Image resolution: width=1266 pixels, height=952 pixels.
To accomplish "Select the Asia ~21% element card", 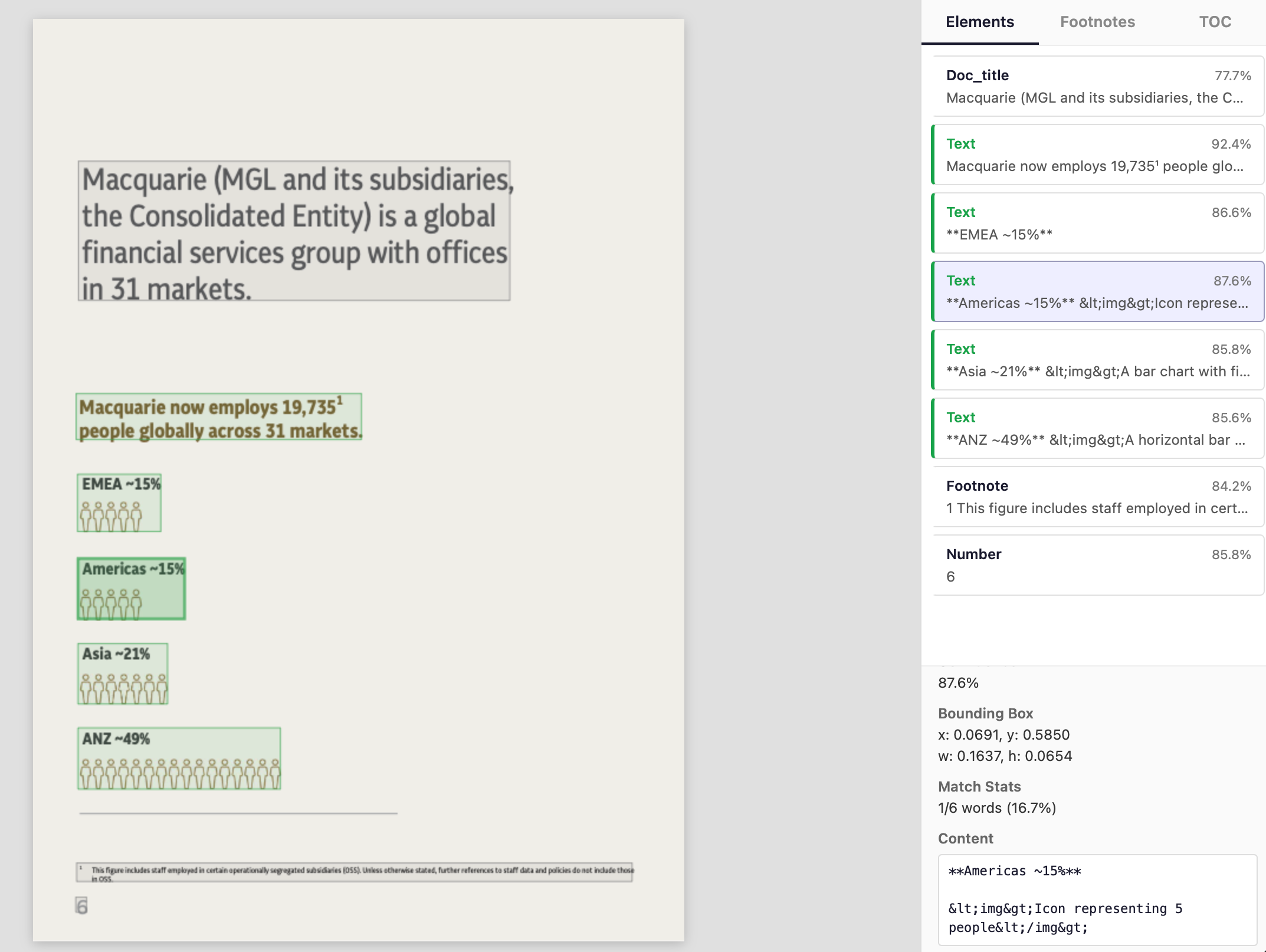I will 1098,360.
